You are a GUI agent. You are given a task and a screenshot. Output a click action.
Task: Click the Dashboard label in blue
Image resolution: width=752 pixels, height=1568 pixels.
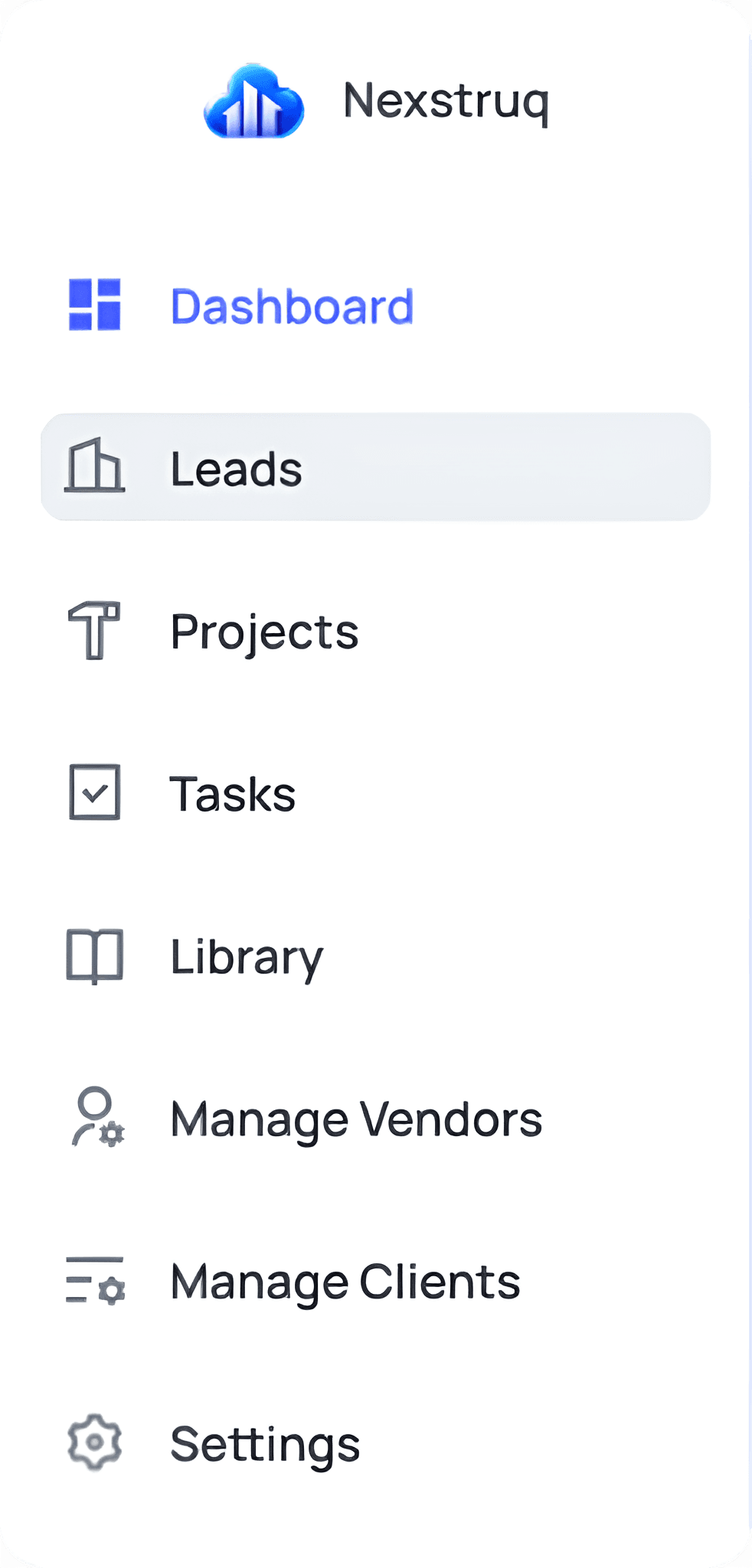tap(293, 305)
